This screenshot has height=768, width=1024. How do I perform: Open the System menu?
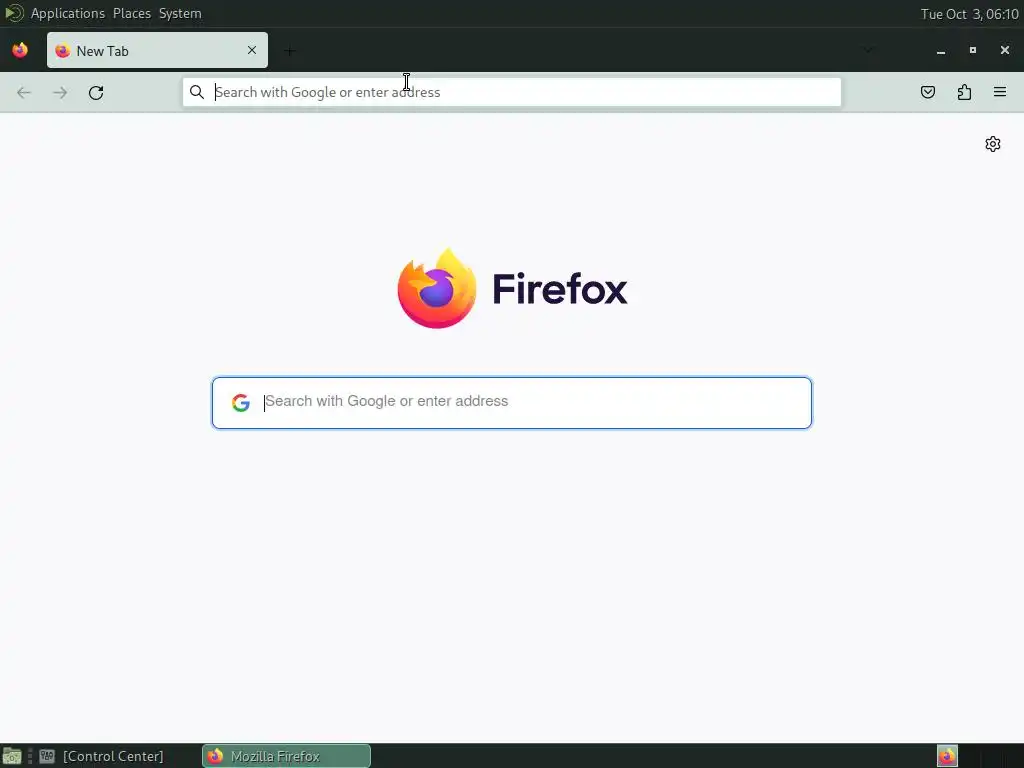[x=180, y=13]
